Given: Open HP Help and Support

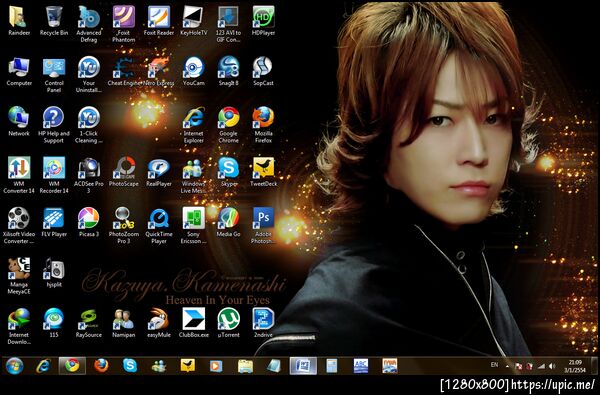Looking at the screenshot, I should pos(54,124).
